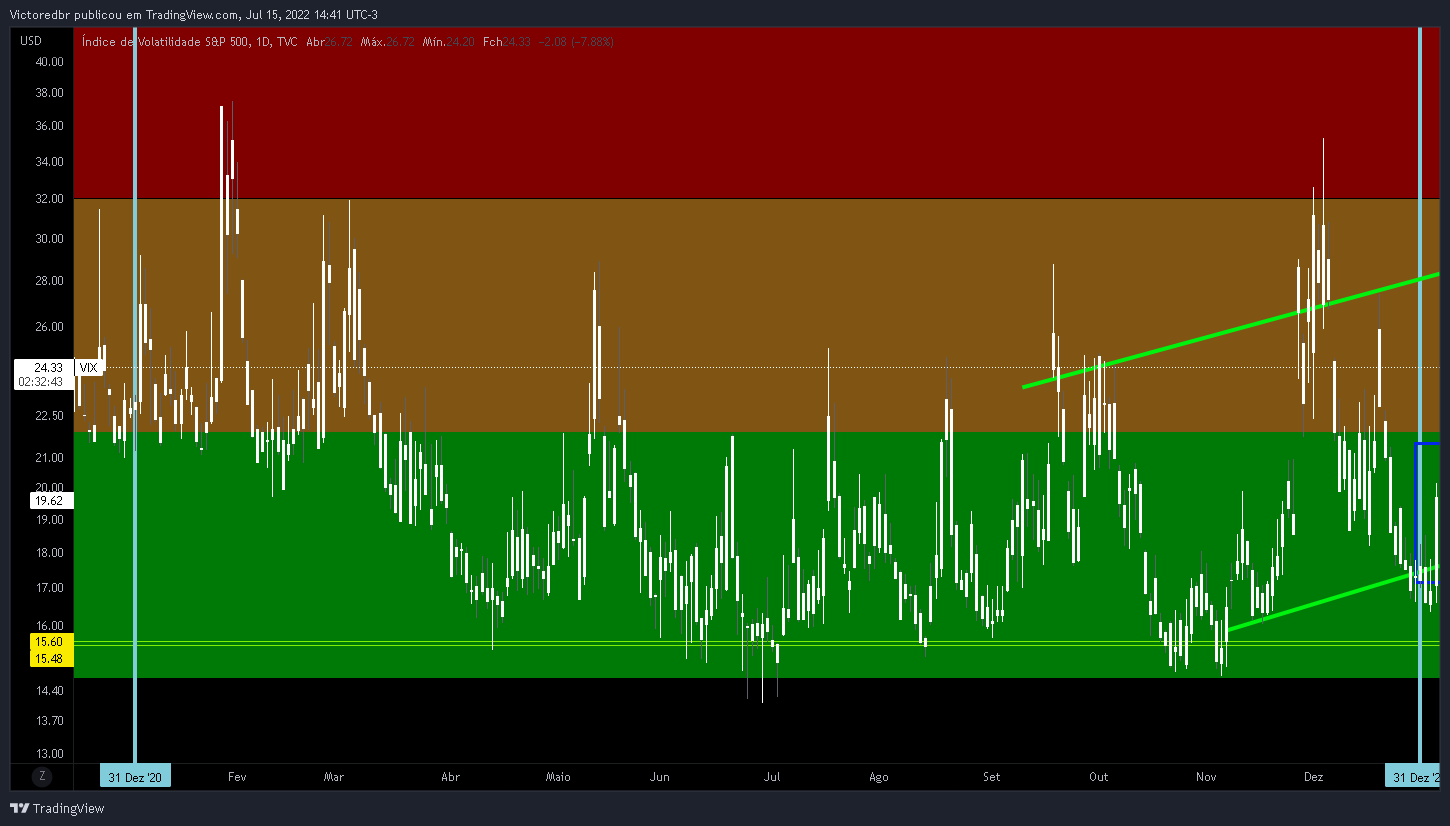The image size is (1450, 826).
Task: Click the Nov month label on the time axis
Action: pos(1206,777)
